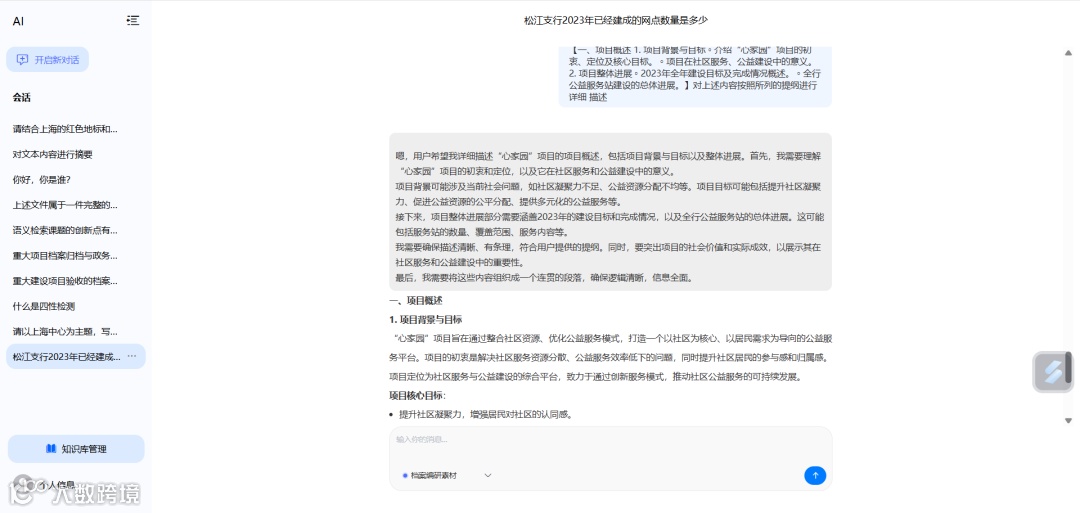Click the heading 一、项目概述
1080x513 pixels.
[416, 301]
